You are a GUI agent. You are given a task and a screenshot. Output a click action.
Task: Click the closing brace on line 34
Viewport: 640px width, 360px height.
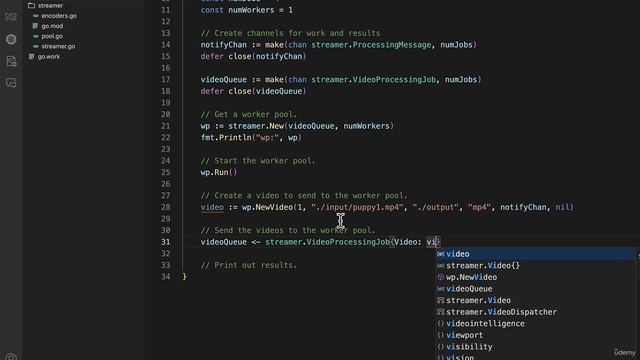coord(184,277)
